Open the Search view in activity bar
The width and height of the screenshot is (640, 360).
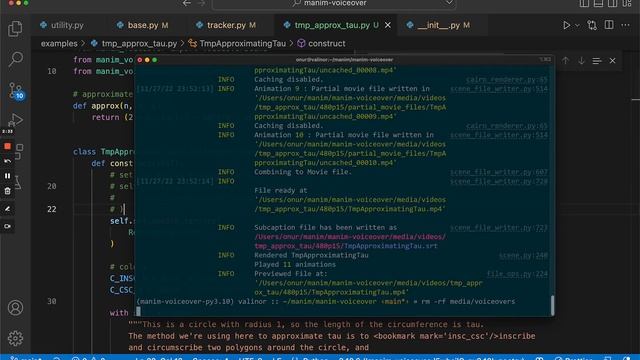pos(15,59)
